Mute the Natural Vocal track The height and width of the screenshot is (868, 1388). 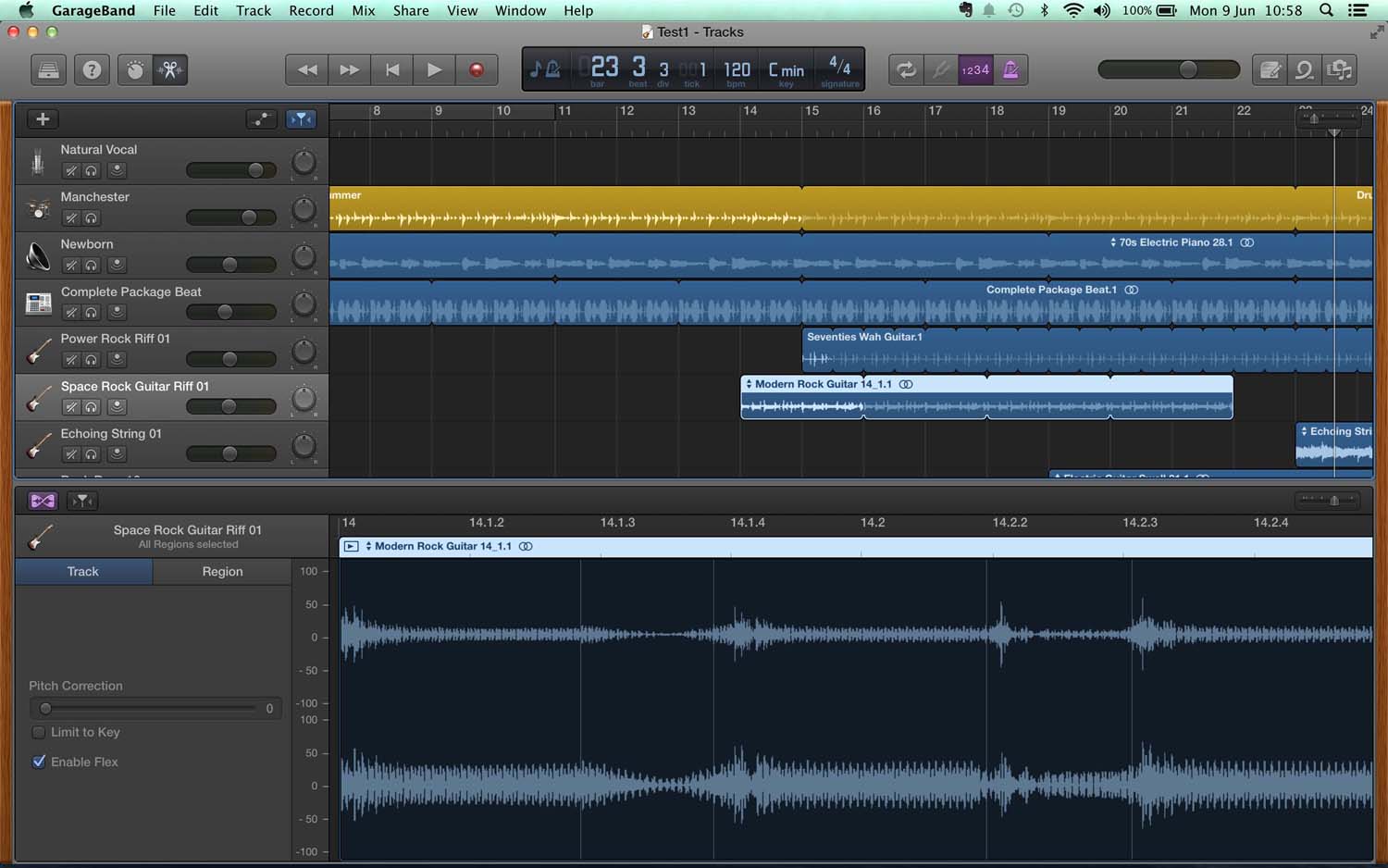pyautogui.click(x=71, y=171)
